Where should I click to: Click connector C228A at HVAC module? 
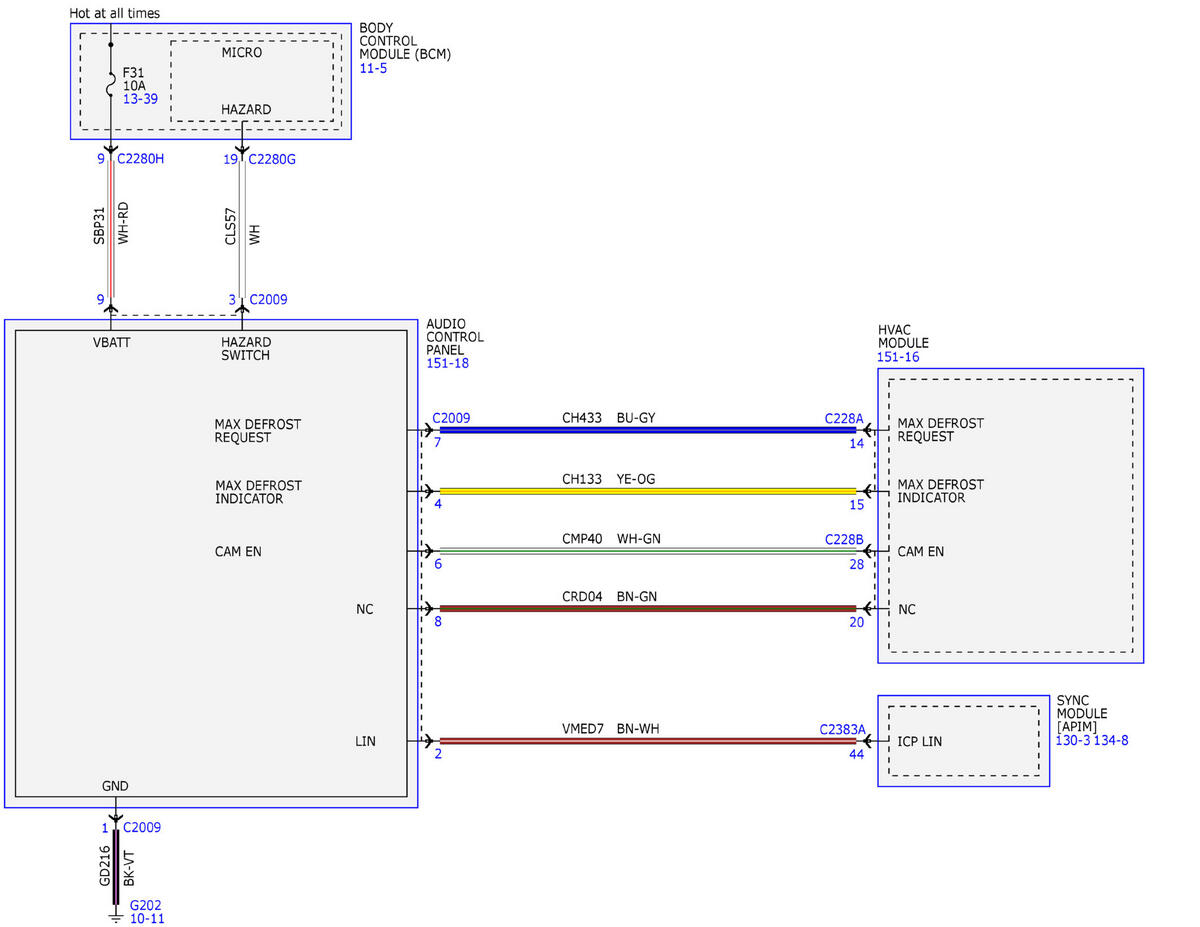pos(844,418)
